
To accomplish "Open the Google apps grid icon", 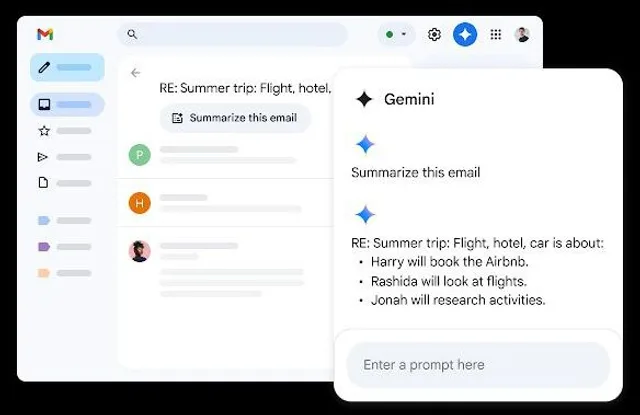I will point(496,35).
